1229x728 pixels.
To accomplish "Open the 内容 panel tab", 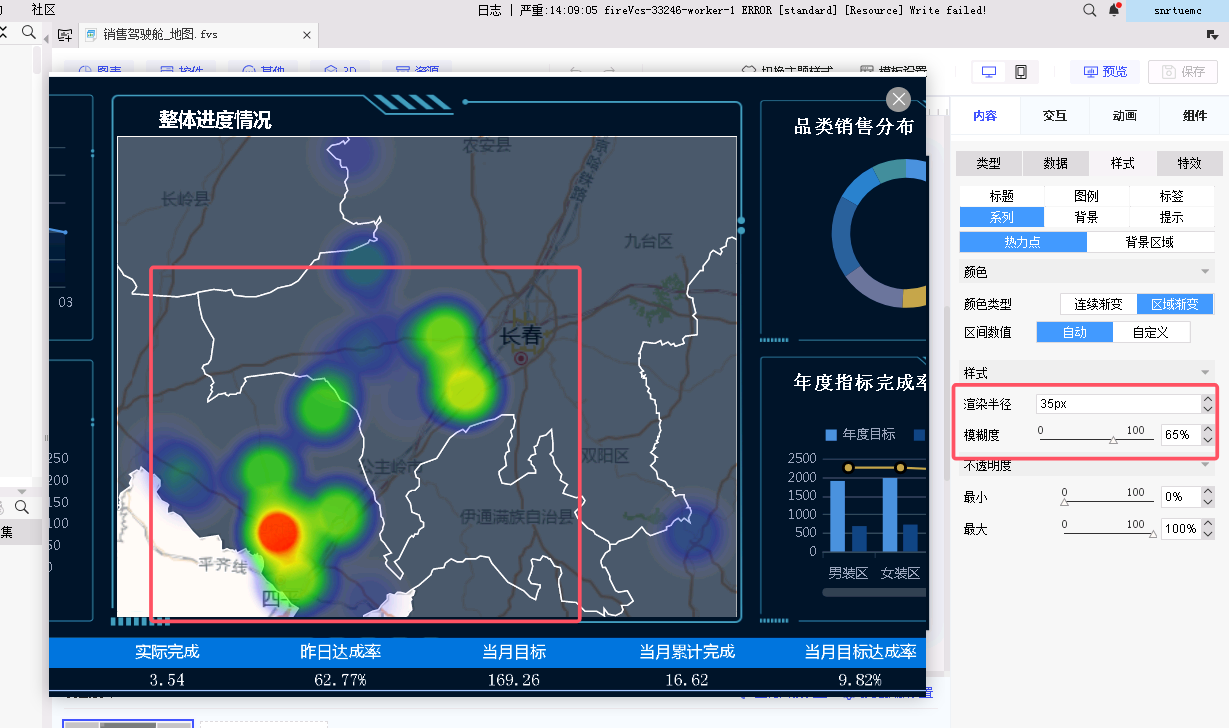I will 985,116.
